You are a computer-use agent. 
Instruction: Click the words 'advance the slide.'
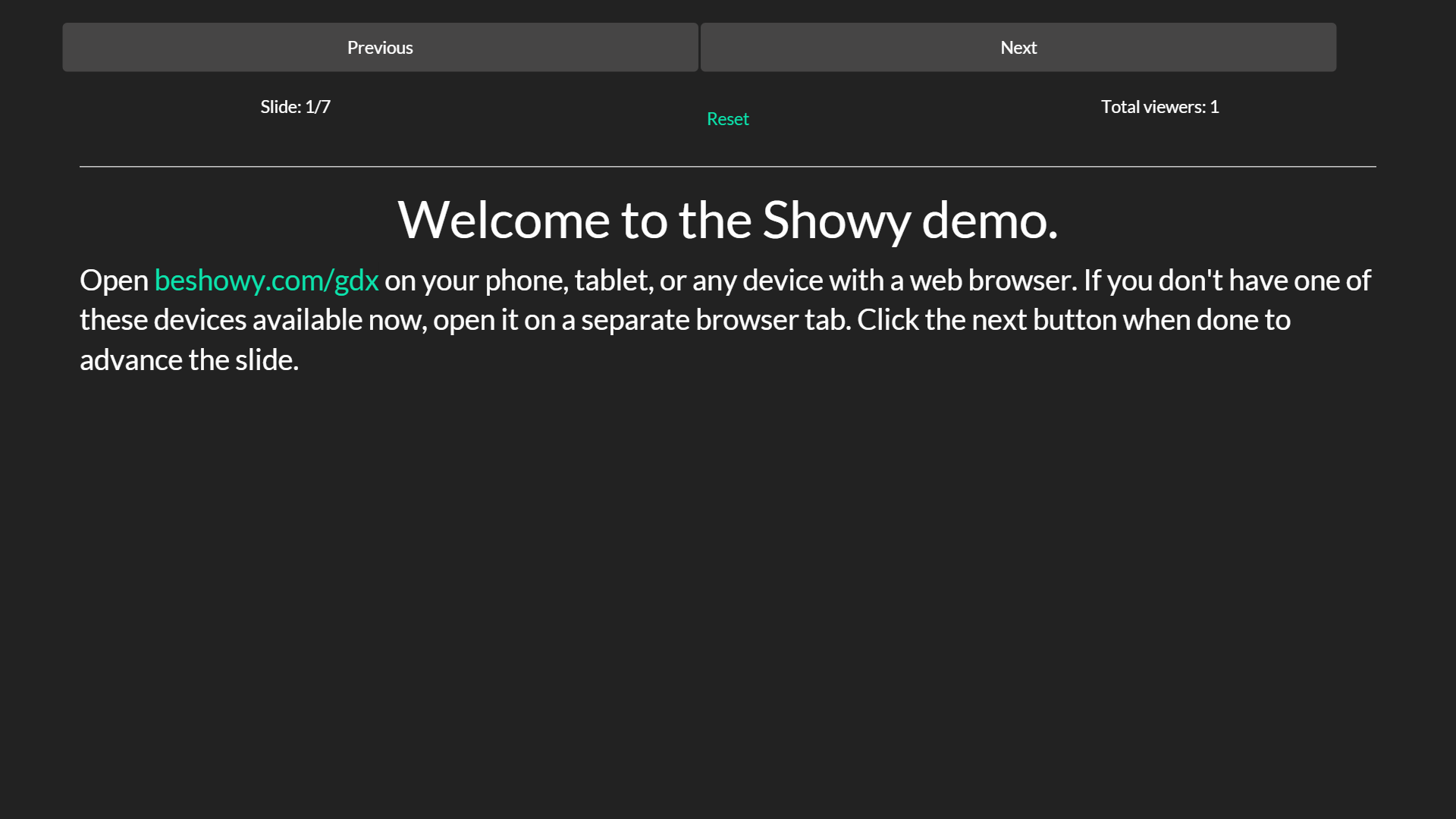(x=189, y=360)
